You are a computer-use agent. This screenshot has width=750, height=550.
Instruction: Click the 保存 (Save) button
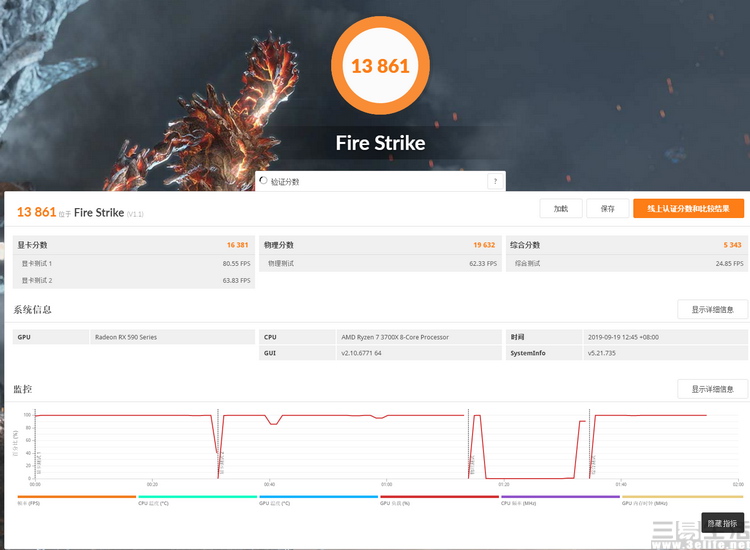tap(607, 209)
